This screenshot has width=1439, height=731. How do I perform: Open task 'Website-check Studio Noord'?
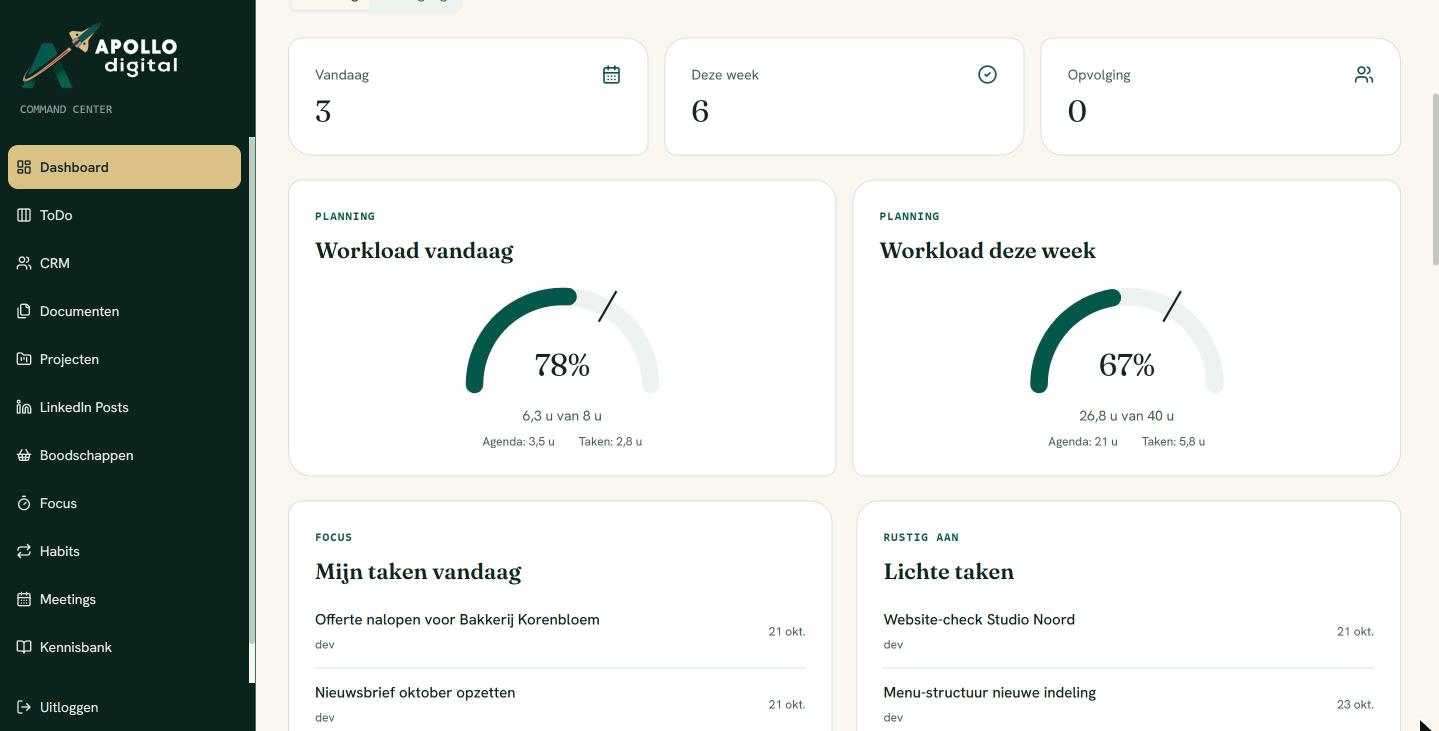[1128, 631]
